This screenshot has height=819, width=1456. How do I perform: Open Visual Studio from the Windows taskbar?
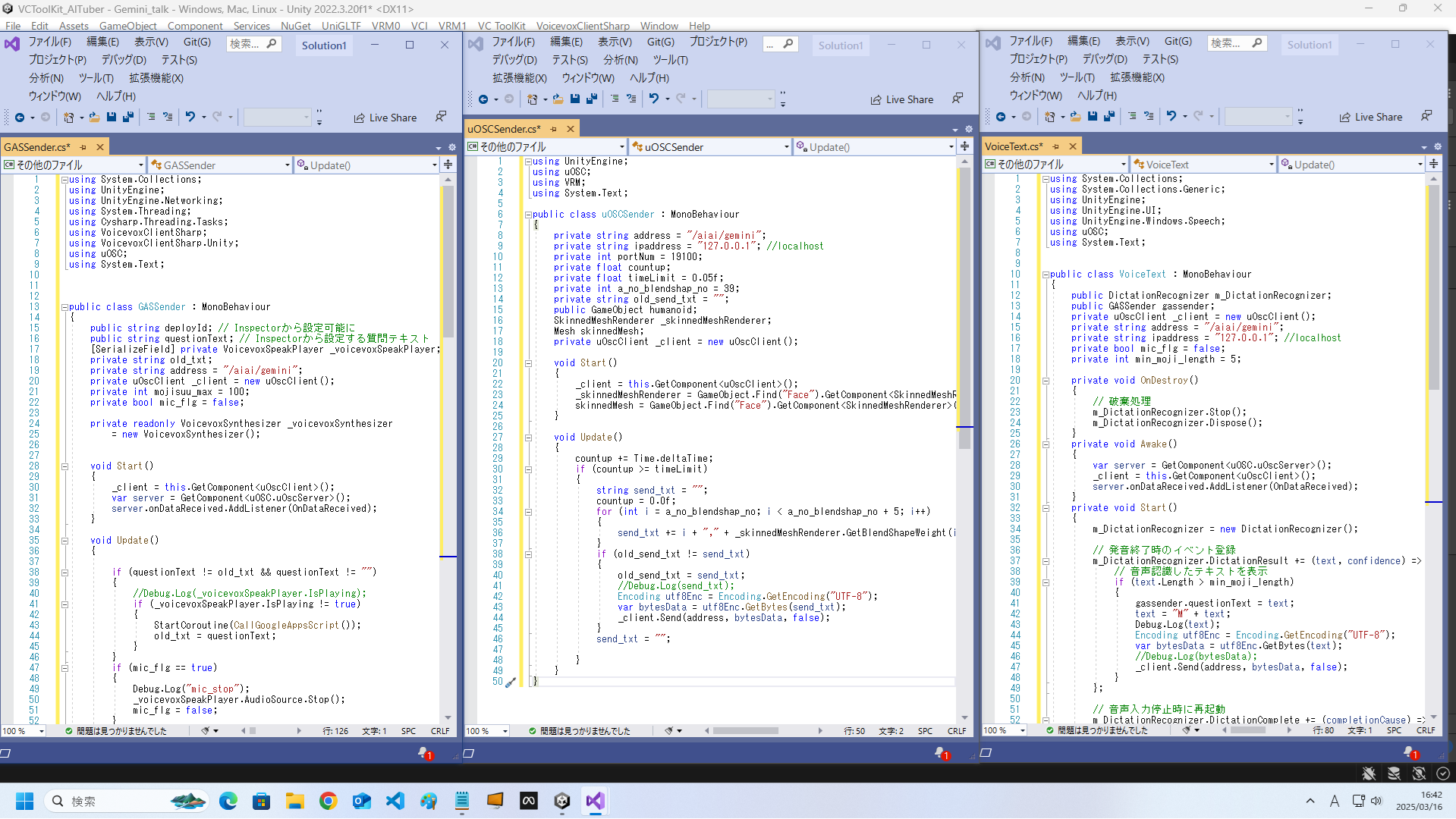click(x=595, y=801)
